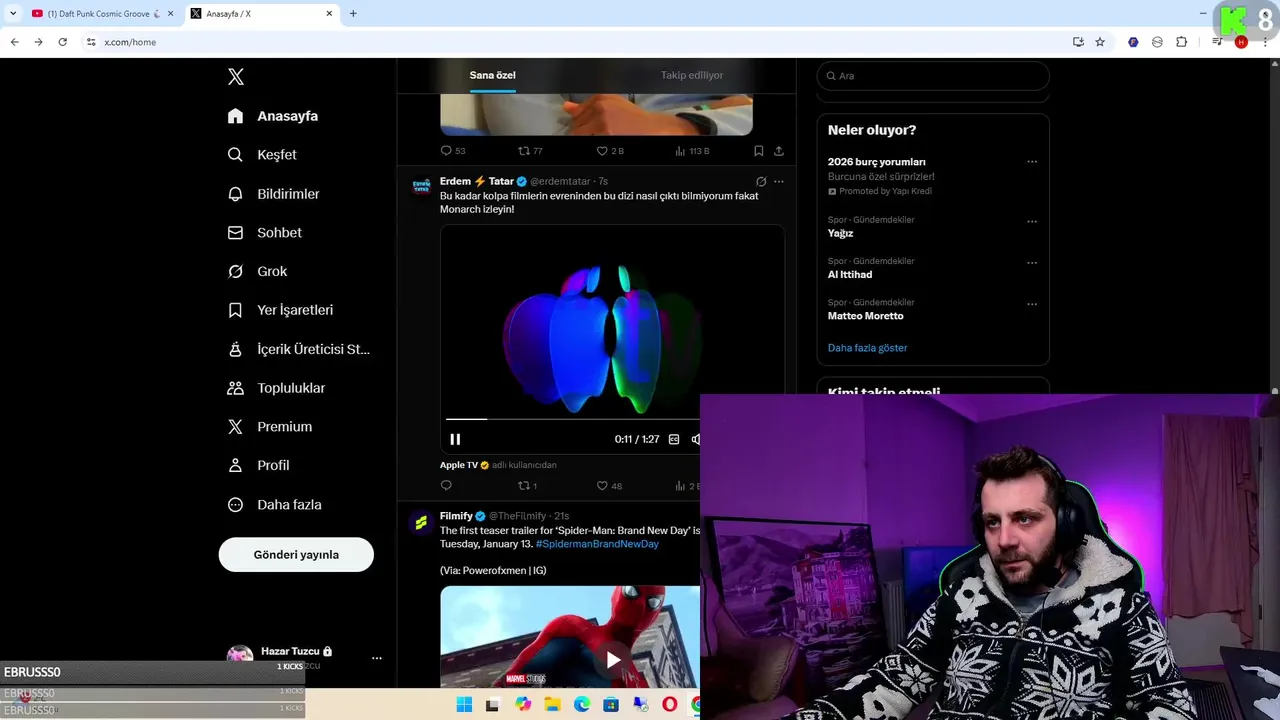The image size is (1280, 720).
Task: Open Bildirimler notifications
Action: click(x=273, y=194)
